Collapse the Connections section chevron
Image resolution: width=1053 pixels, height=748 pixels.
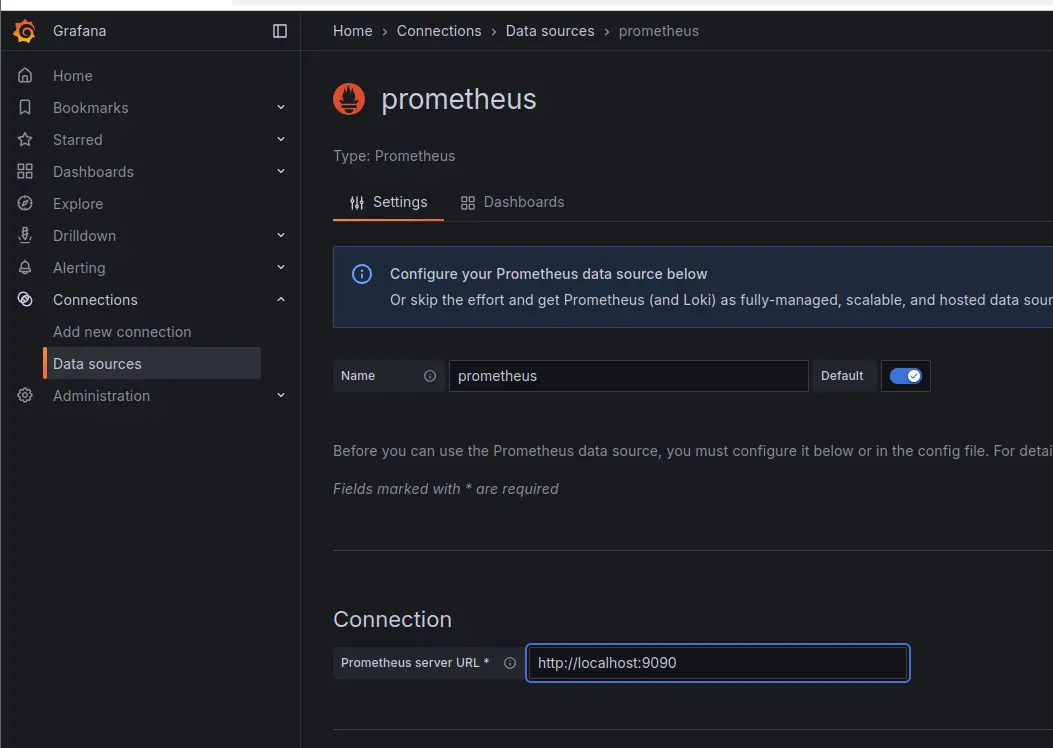click(281, 300)
